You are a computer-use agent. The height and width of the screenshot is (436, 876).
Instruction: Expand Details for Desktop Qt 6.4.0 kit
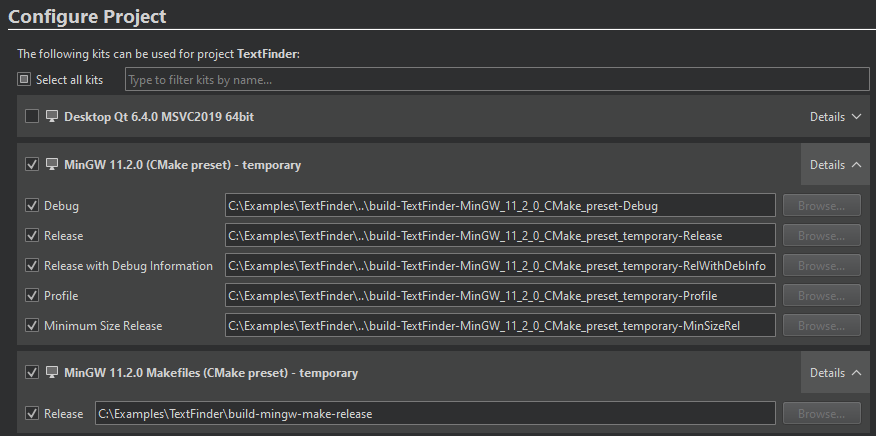pyautogui.click(x=835, y=117)
